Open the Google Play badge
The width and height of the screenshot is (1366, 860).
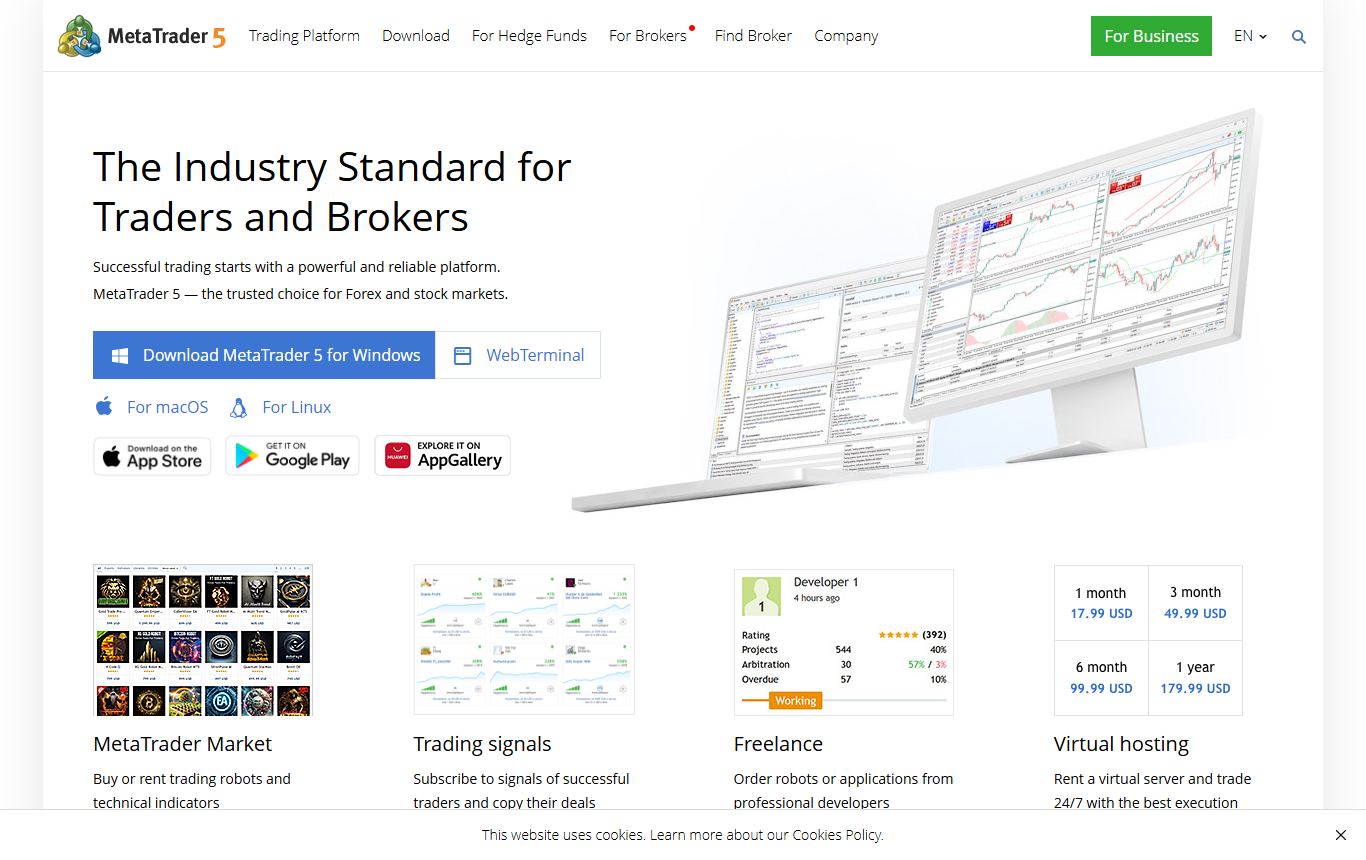292,455
